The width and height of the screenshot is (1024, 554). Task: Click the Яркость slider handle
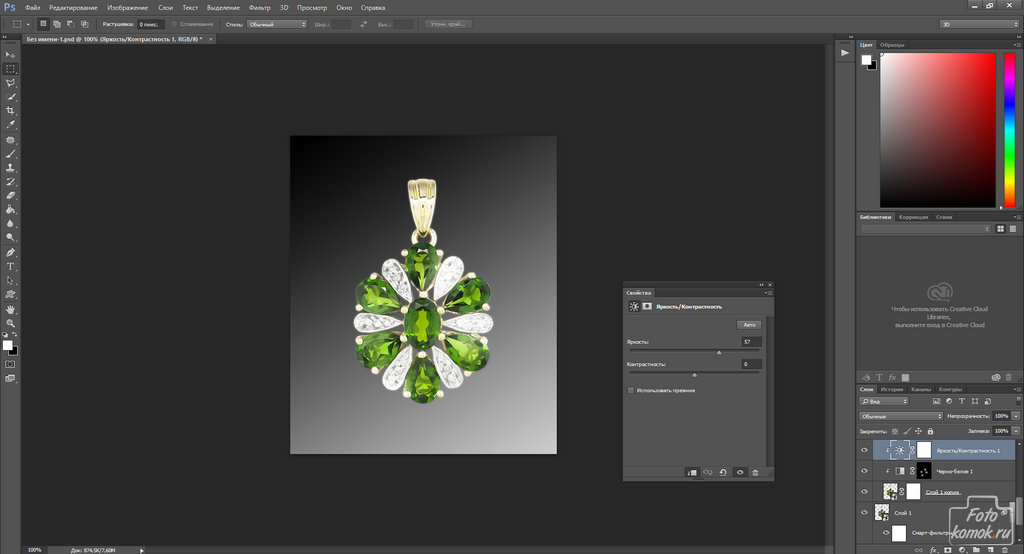tap(718, 352)
